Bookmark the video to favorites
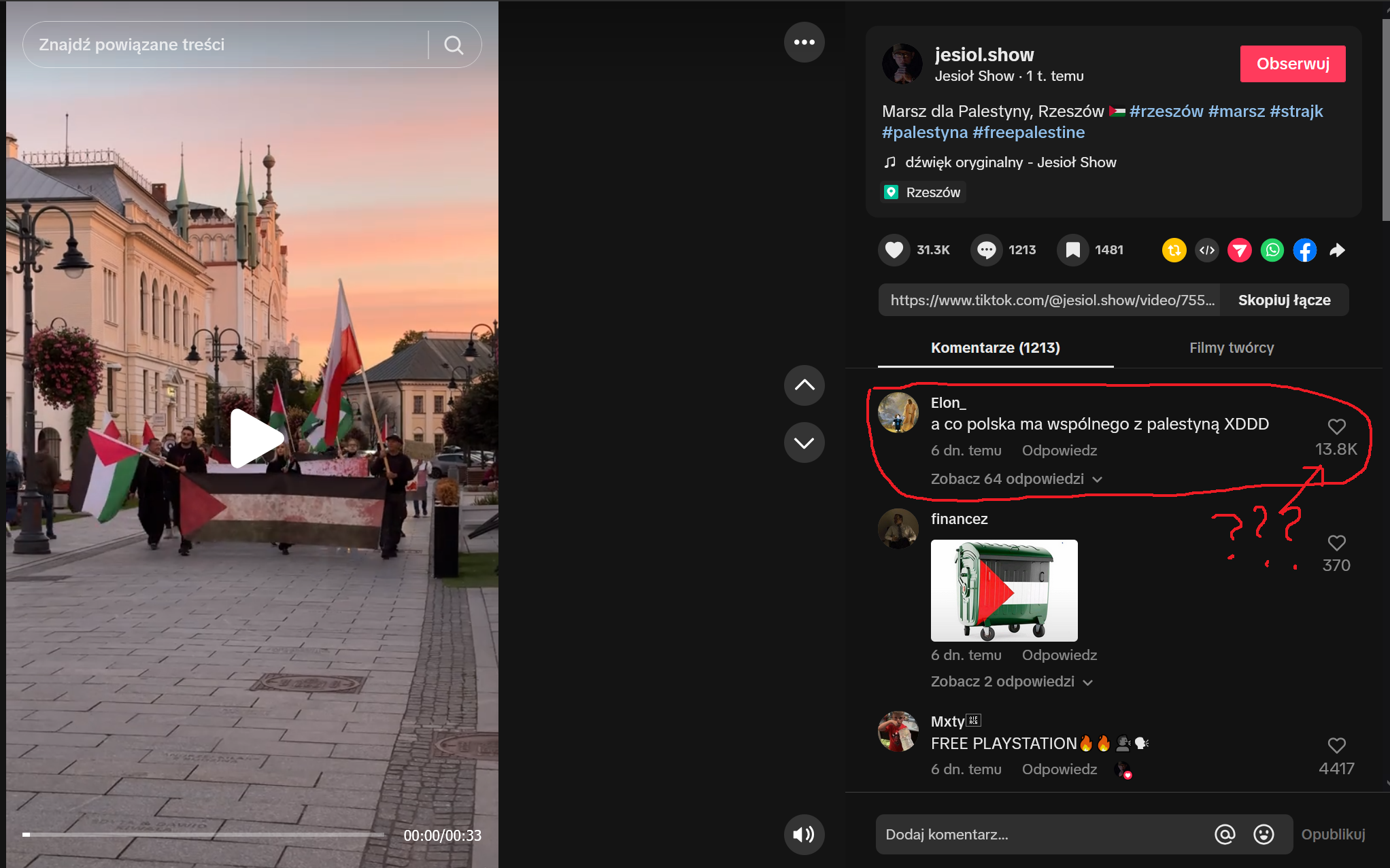Image resolution: width=1390 pixels, height=868 pixels. pyautogui.click(x=1072, y=250)
